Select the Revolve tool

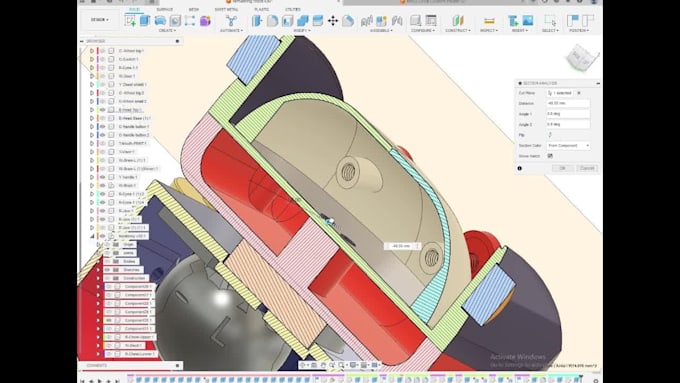click(160, 20)
